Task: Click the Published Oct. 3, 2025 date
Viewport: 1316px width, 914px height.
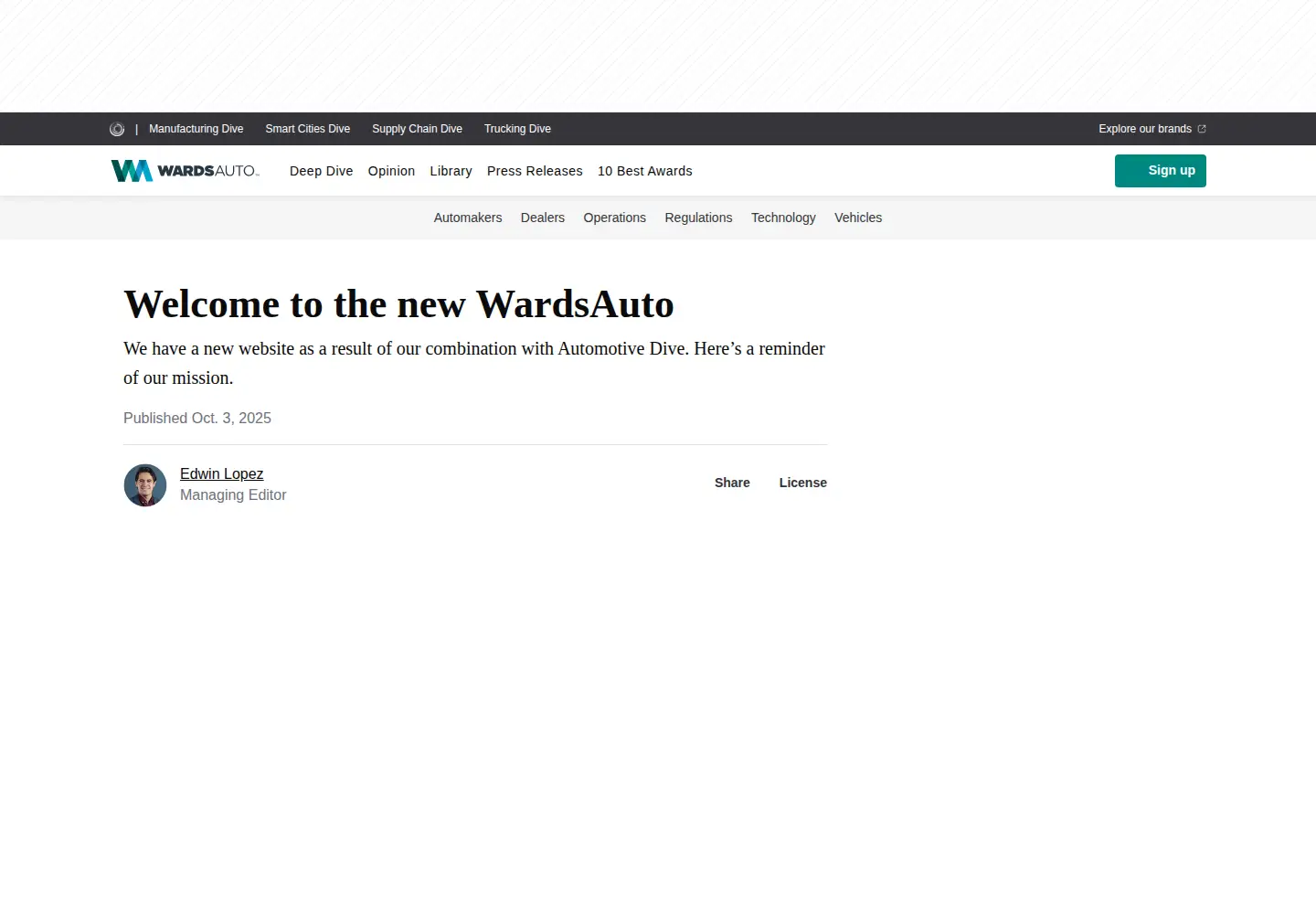Action: (x=197, y=418)
